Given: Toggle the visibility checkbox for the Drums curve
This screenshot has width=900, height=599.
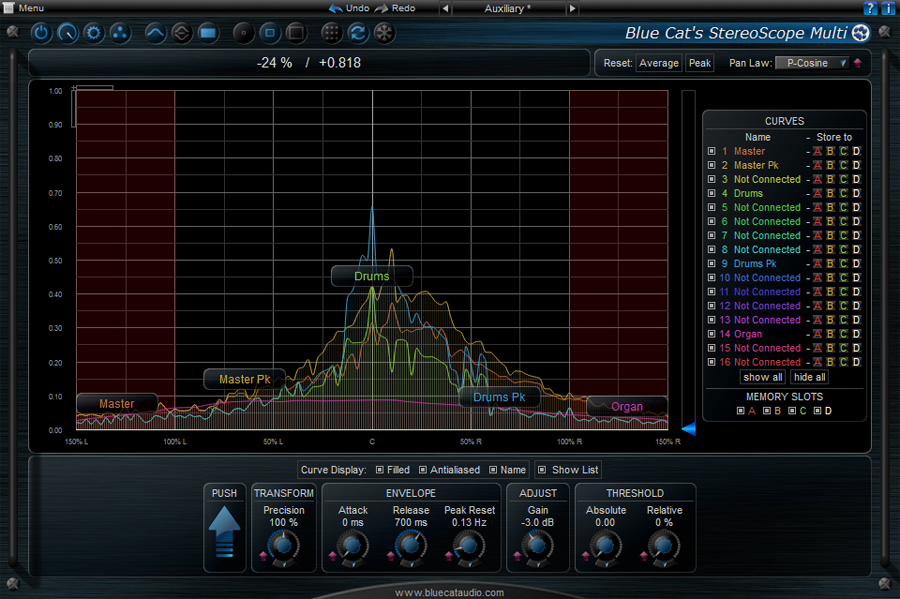Looking at the screenshot, I should click(x=710, y=193).
